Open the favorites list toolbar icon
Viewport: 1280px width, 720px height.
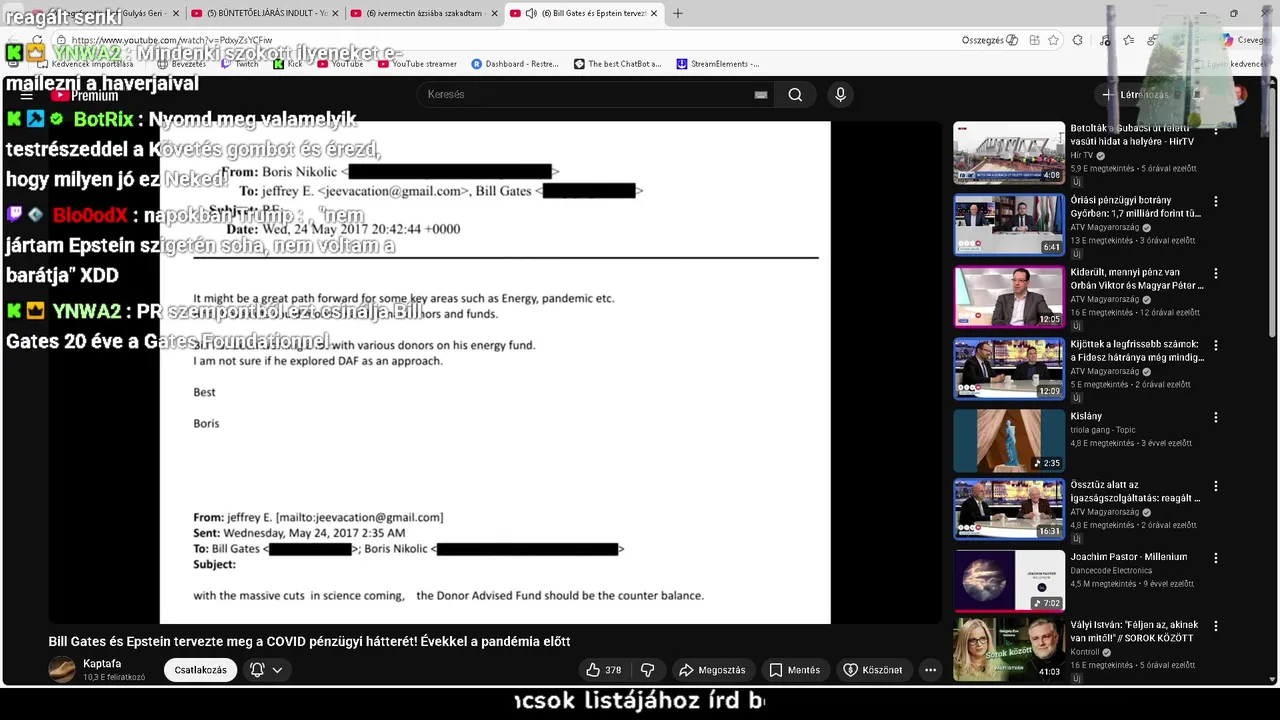(1128, 40)
